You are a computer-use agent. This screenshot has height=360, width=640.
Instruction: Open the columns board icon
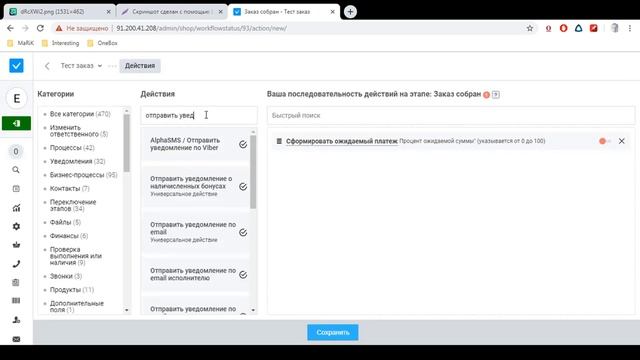16,301
